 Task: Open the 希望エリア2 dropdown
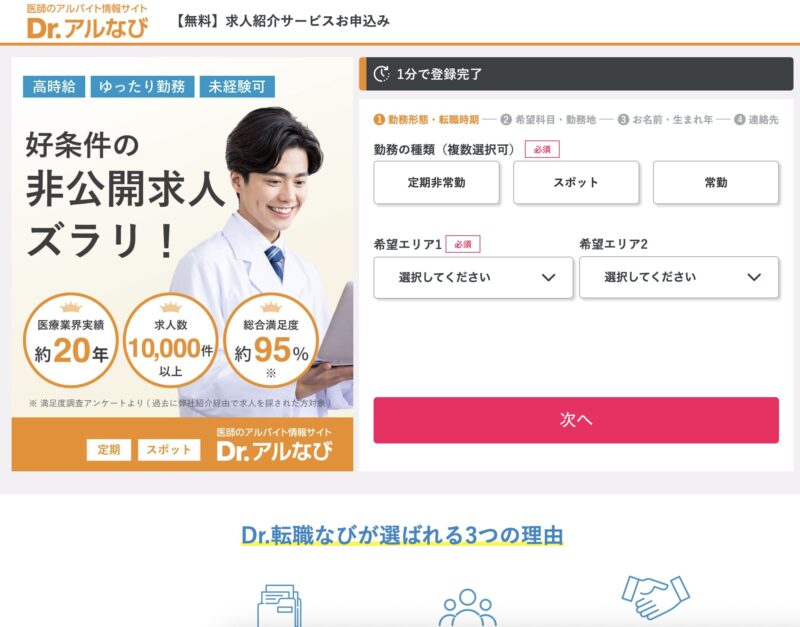679,278
